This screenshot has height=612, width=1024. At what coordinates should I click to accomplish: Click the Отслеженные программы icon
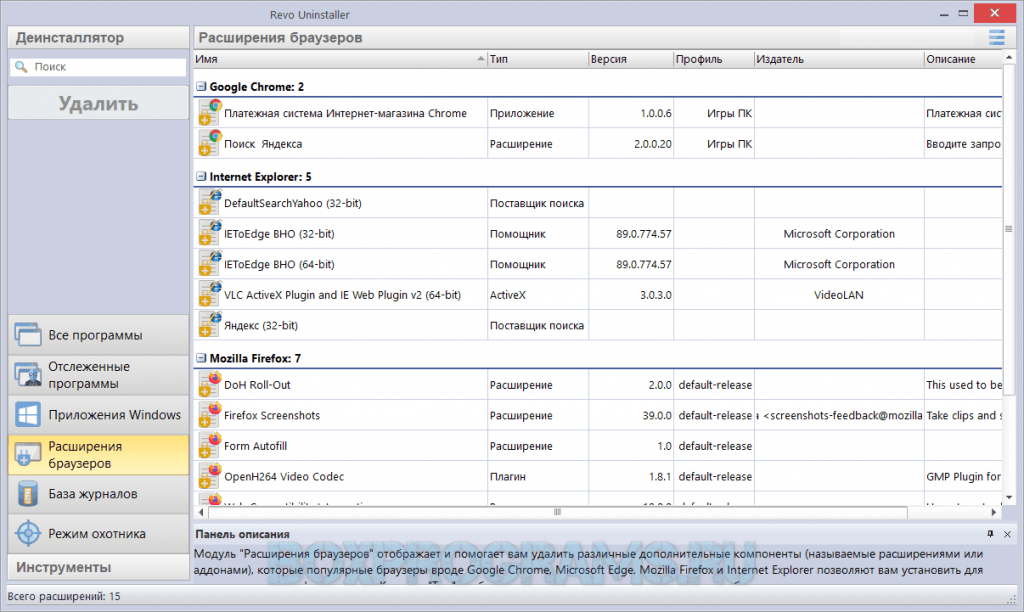tap(28, 375)
